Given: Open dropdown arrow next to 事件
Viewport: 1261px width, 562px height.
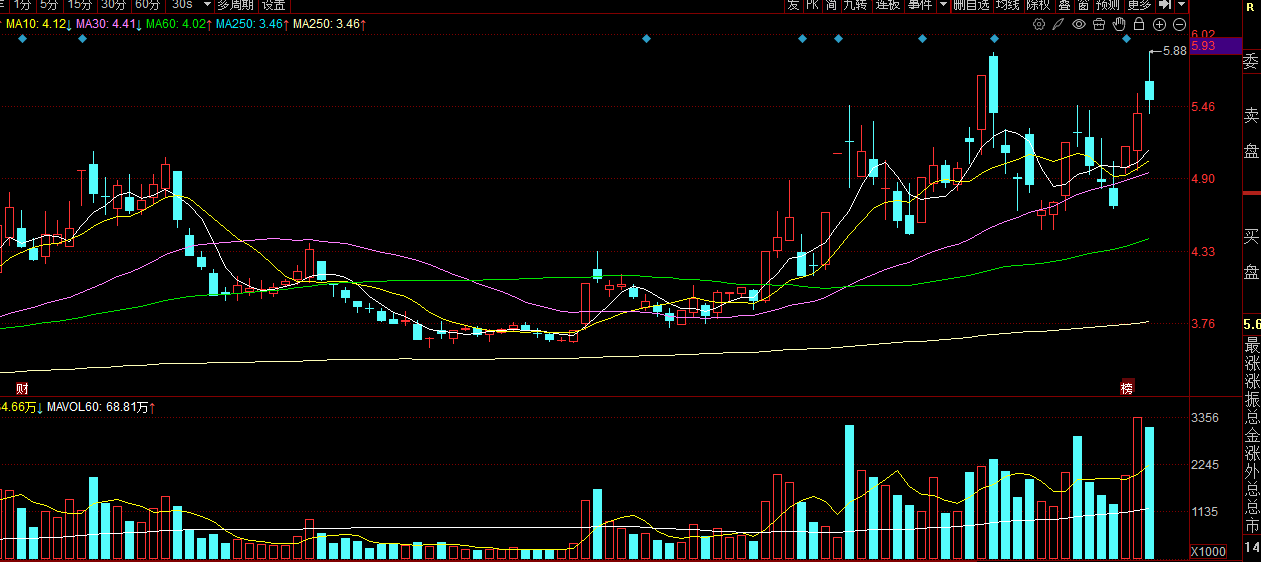Looking at the screenshot, I should click(943, 5).
